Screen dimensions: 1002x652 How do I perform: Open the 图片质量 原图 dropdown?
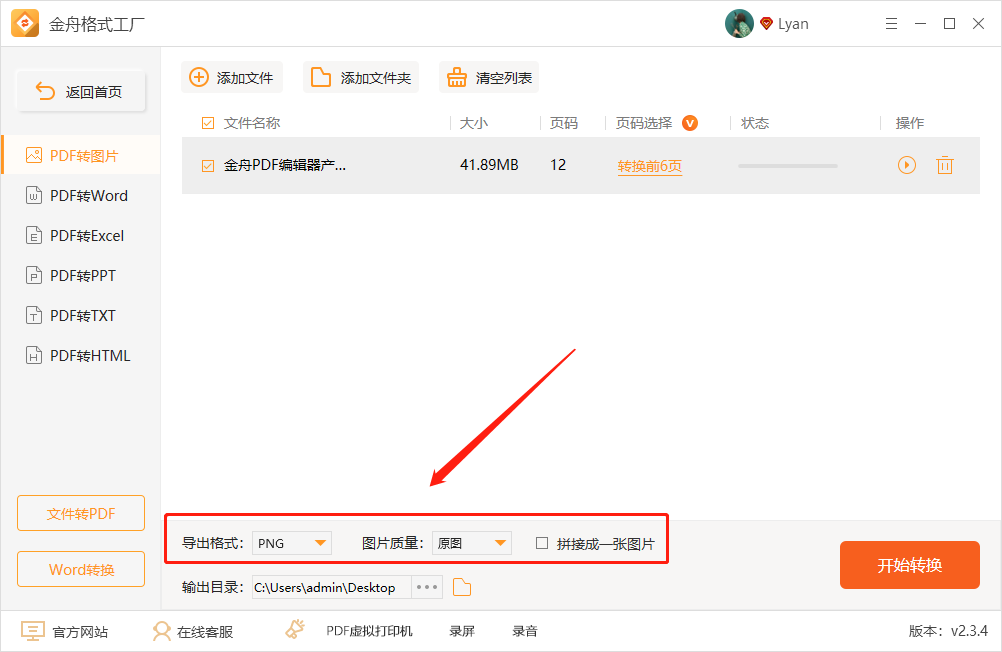(x=472, y=543)
